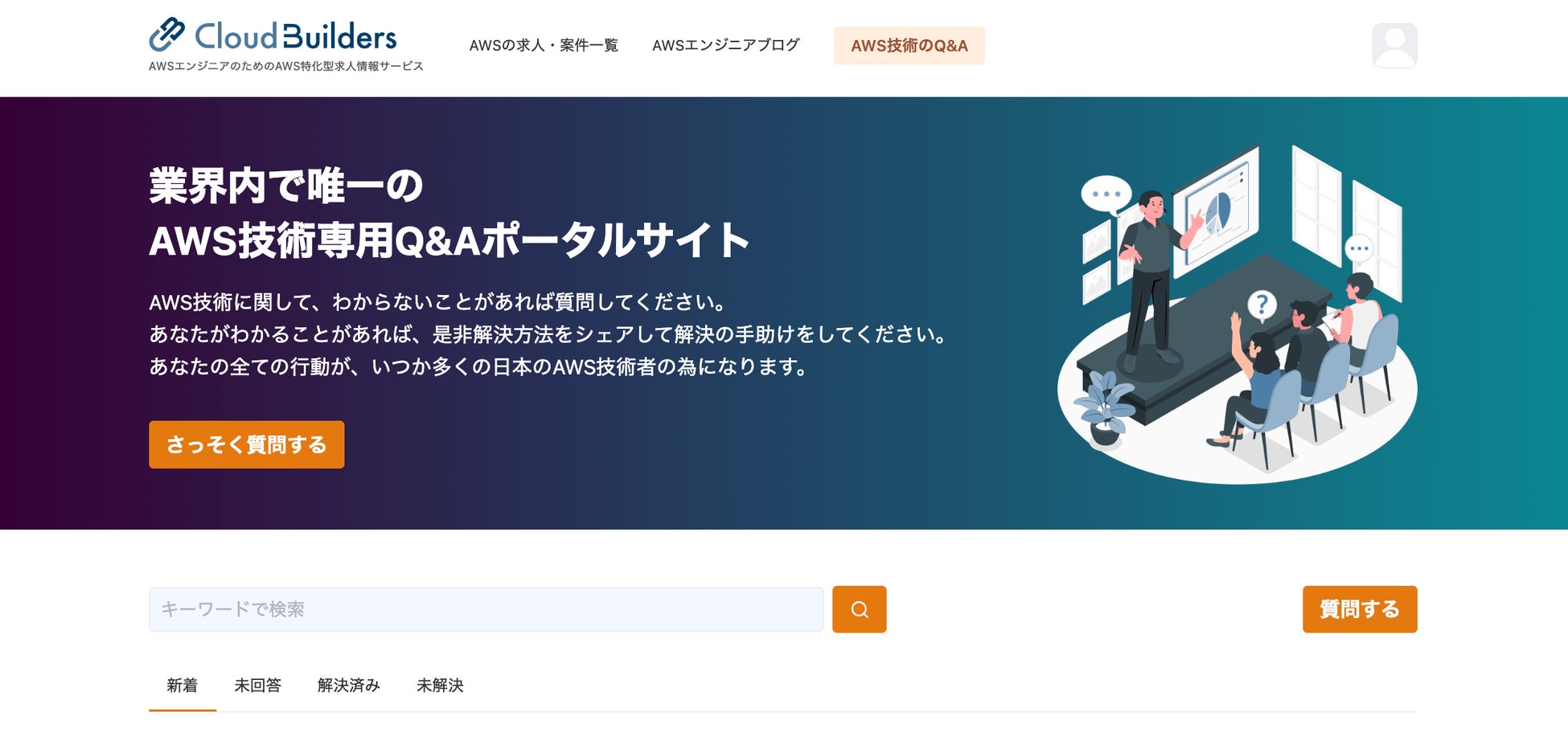
Task: Click the さっそく質問する button
Action: tap(247, 444)
